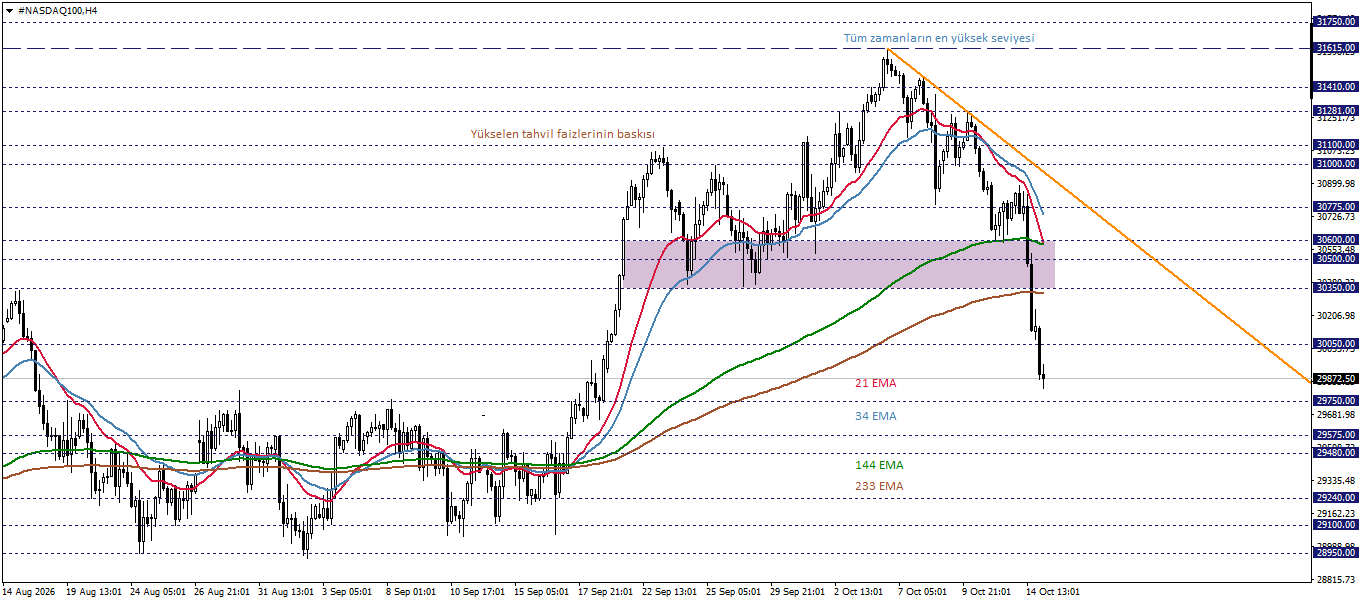Screen dimensions: 1362x603
Task: Select the purple shaded support zone rectangle
Action: point(838,264)
